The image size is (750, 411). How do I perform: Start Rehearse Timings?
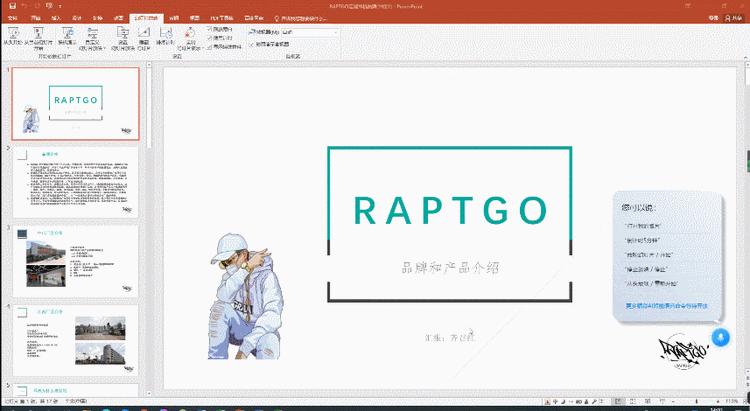pyautogui.click(x=165, y=38)
